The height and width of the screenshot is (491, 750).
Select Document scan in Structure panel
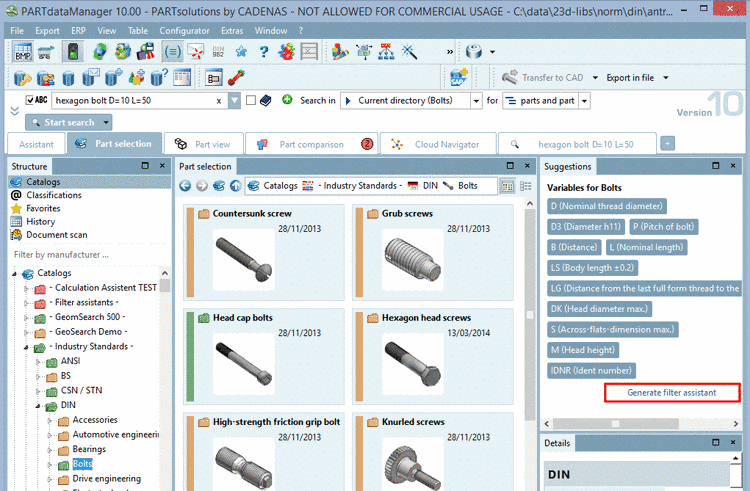(x=56, y=235)
